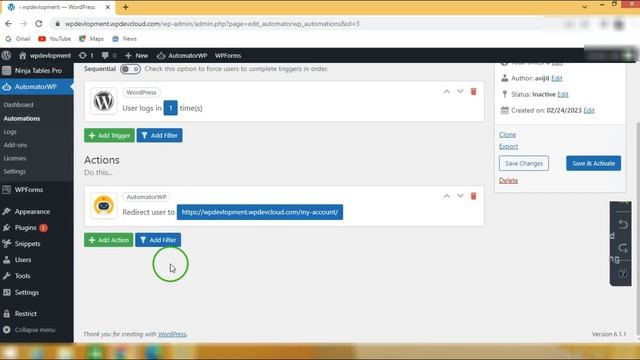The width and height of the screenshot is (640, 360).
Task: Add Filter under the triggers section
Action: [x=160, y=136]
